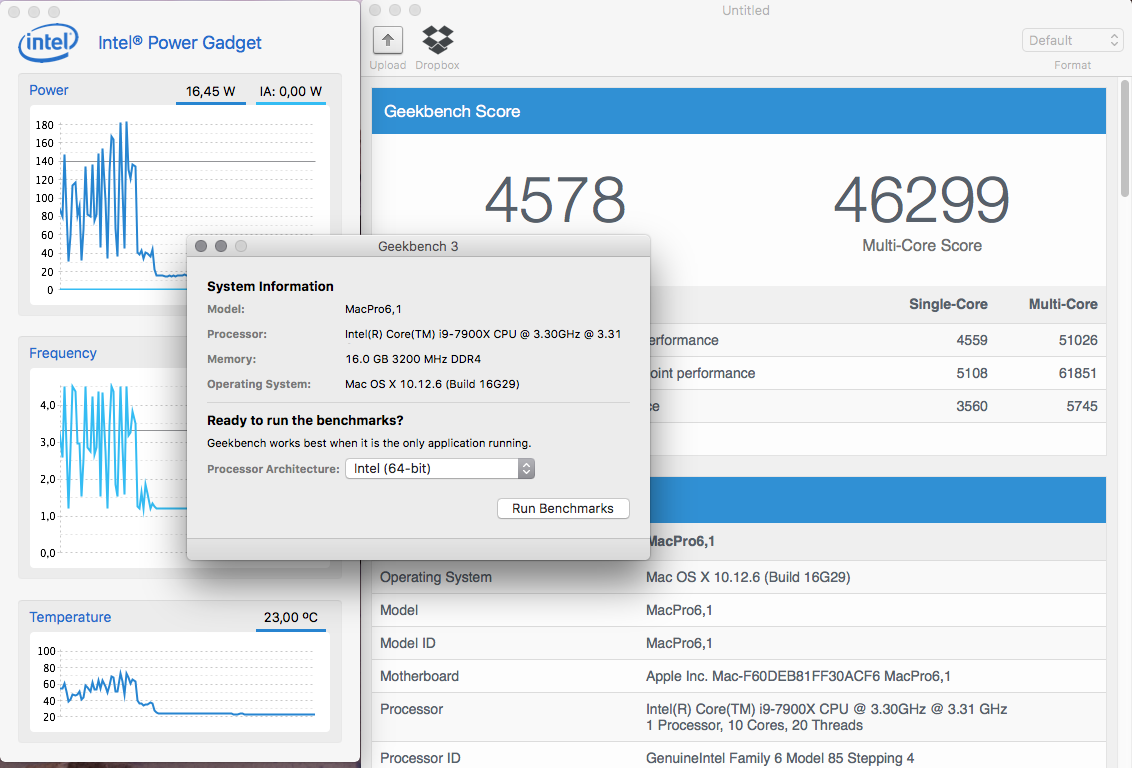Click the 23,00 °C temperature reading

[291, 618]
